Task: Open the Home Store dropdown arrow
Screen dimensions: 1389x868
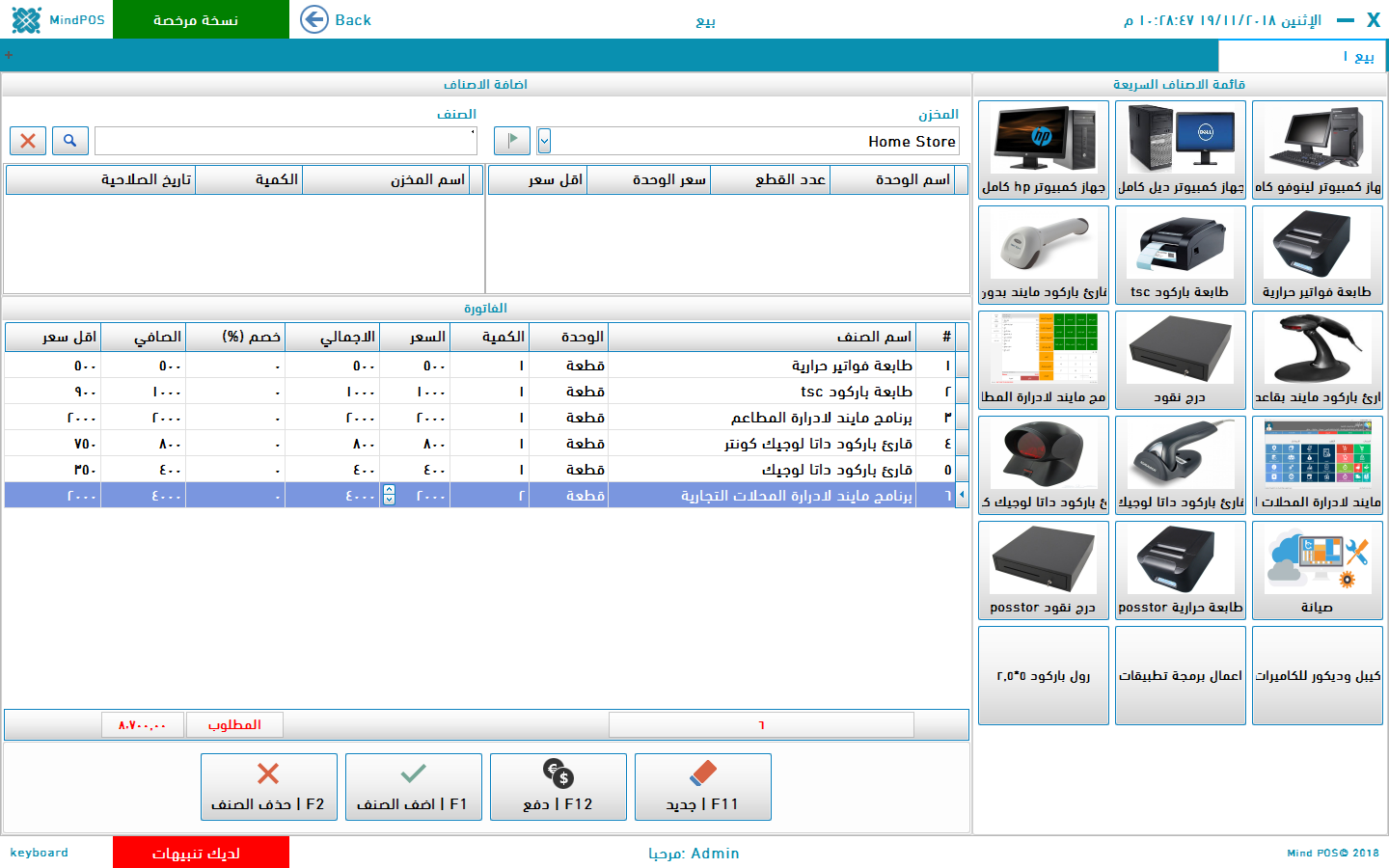Action: coord(544,141)
